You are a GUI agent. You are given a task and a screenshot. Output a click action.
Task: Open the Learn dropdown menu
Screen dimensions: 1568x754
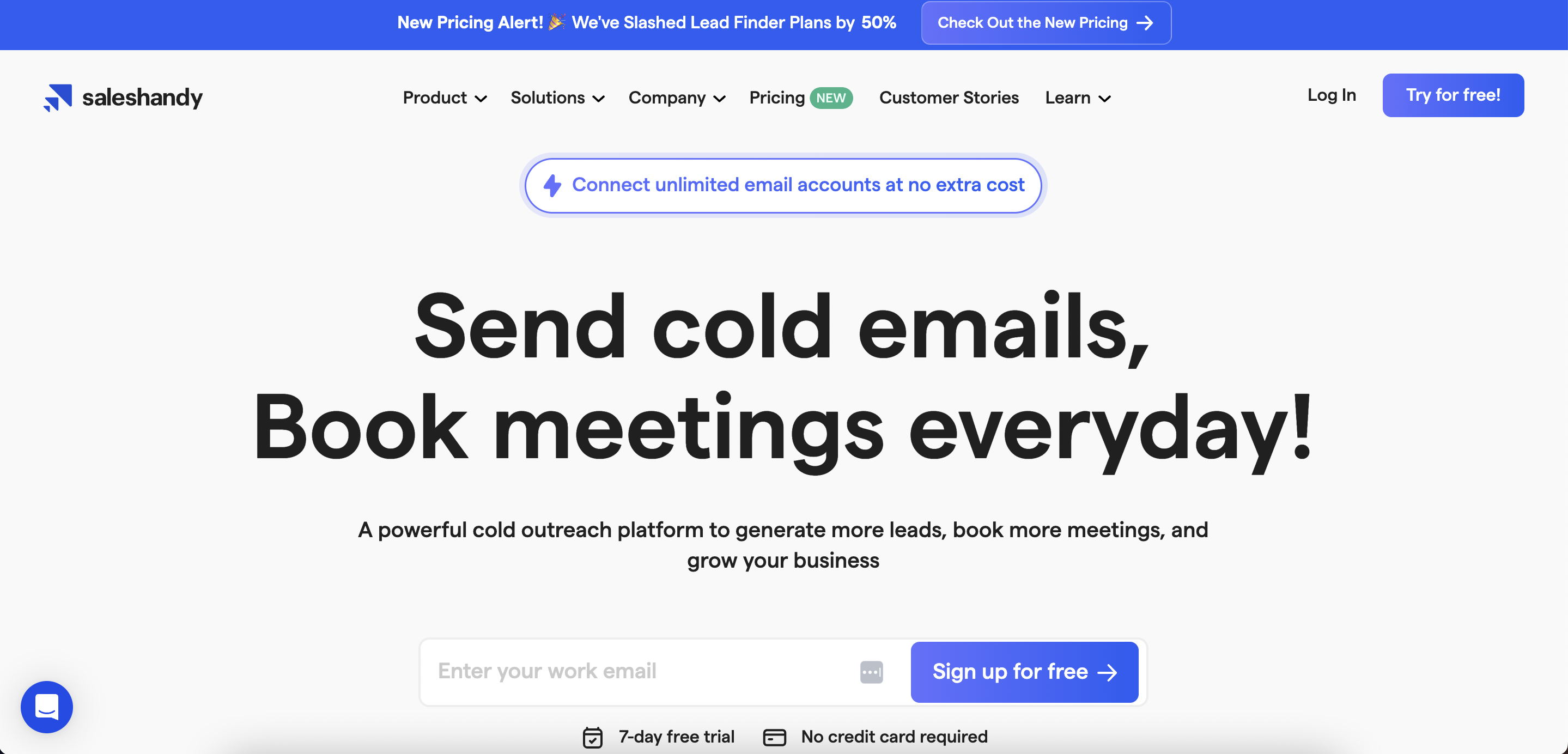coord(1078,97)
